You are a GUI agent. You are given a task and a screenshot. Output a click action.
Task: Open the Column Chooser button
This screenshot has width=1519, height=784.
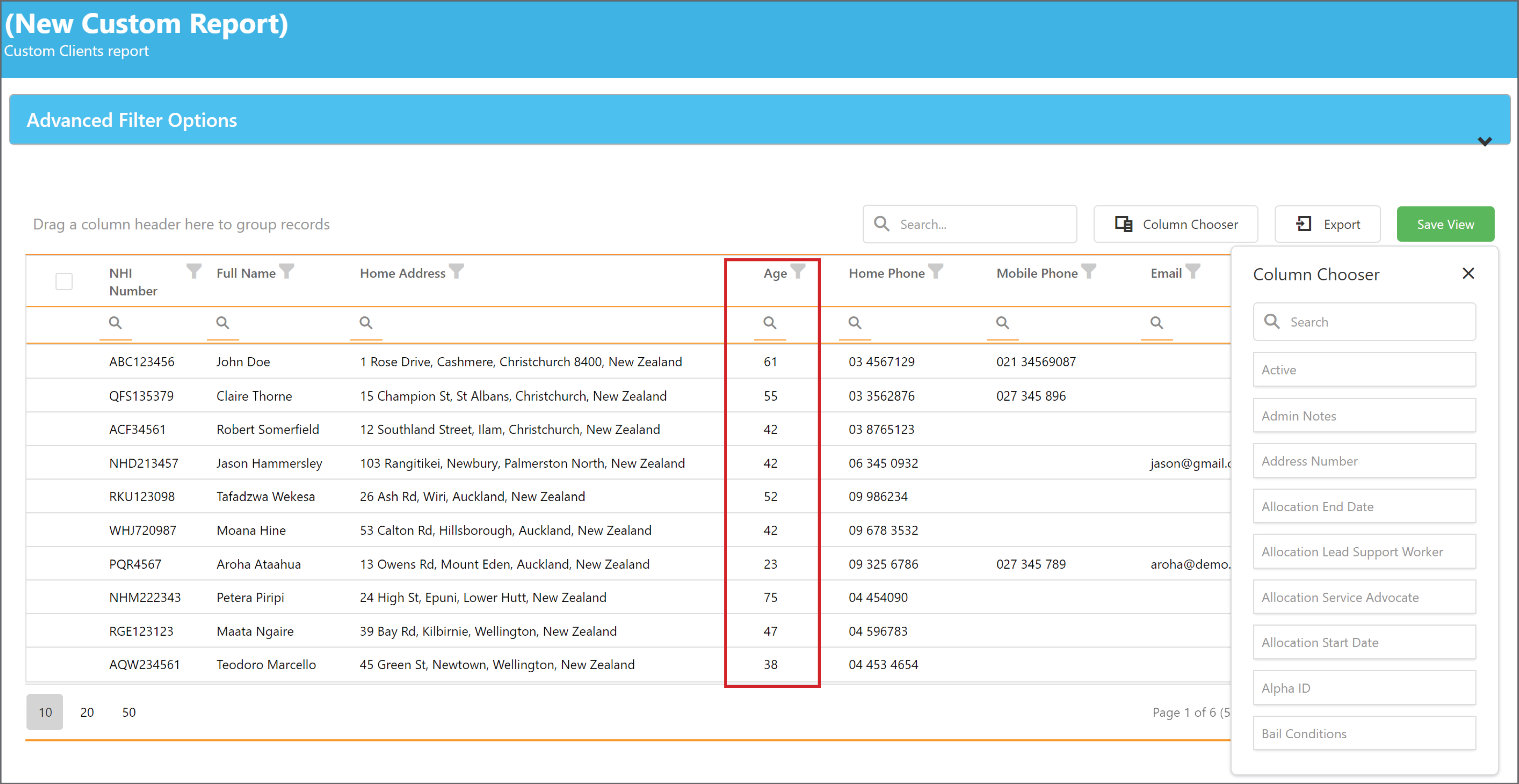(x=1175, y=224)
